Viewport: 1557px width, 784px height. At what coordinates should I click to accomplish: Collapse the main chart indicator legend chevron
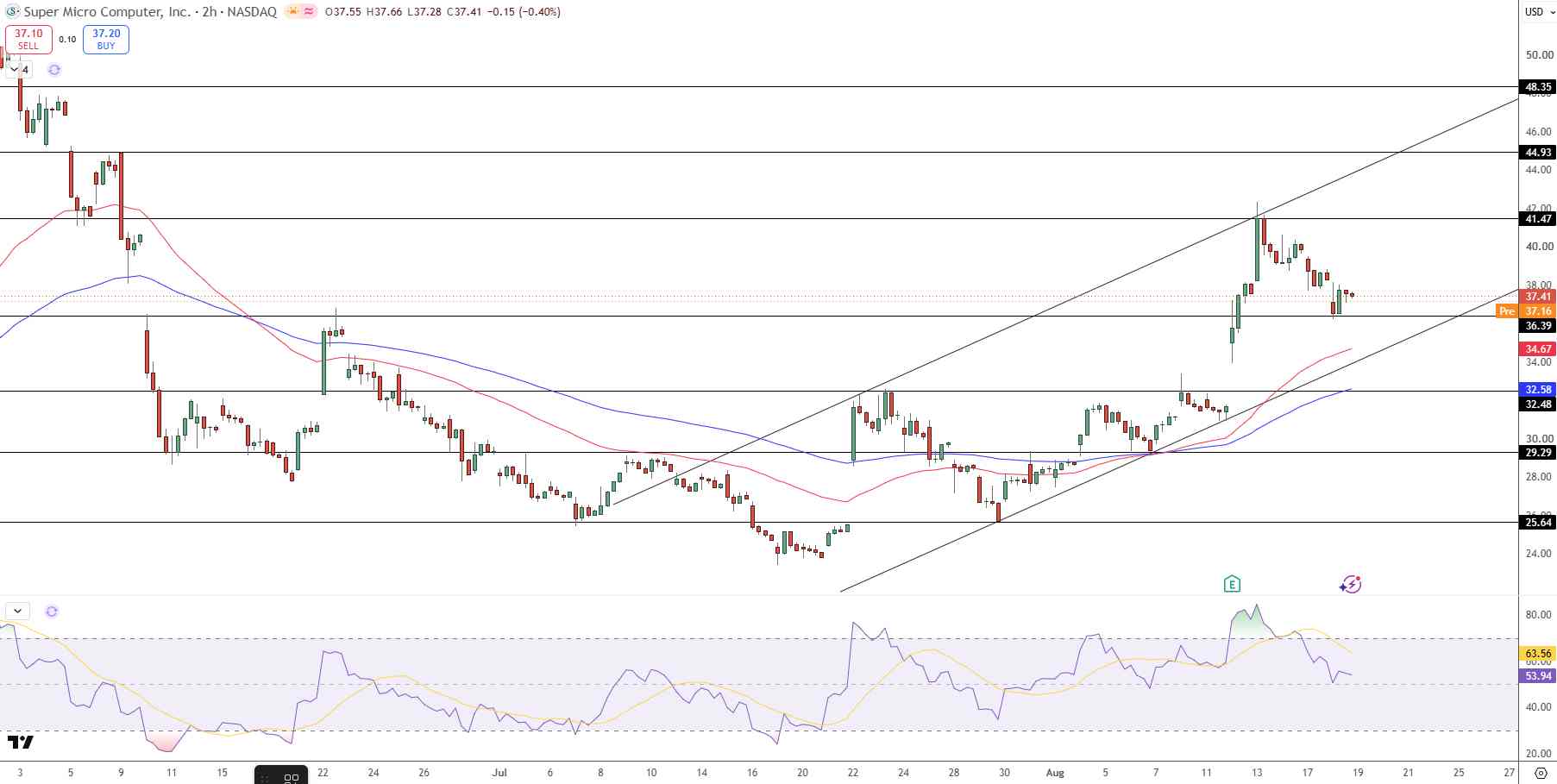(x=13, y=69)
